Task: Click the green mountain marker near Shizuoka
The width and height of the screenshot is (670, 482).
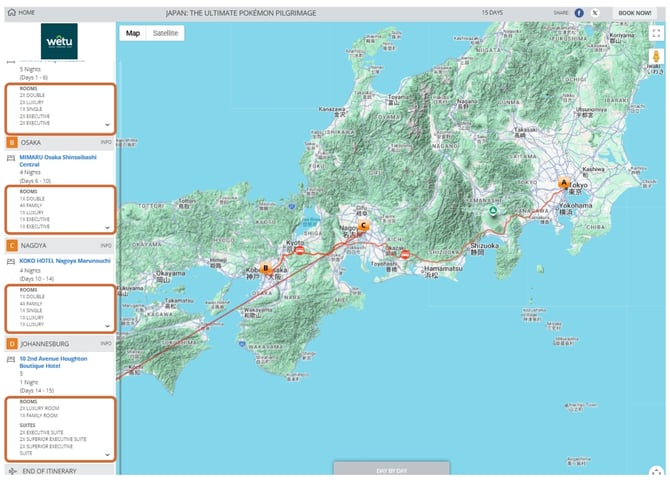Action: [493, 210]
